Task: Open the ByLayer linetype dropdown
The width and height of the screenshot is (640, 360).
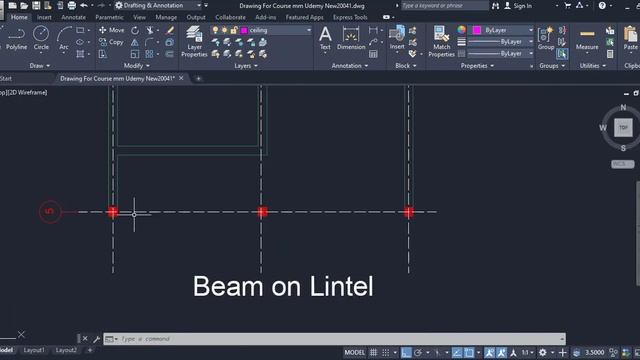Action: (531, 53)
